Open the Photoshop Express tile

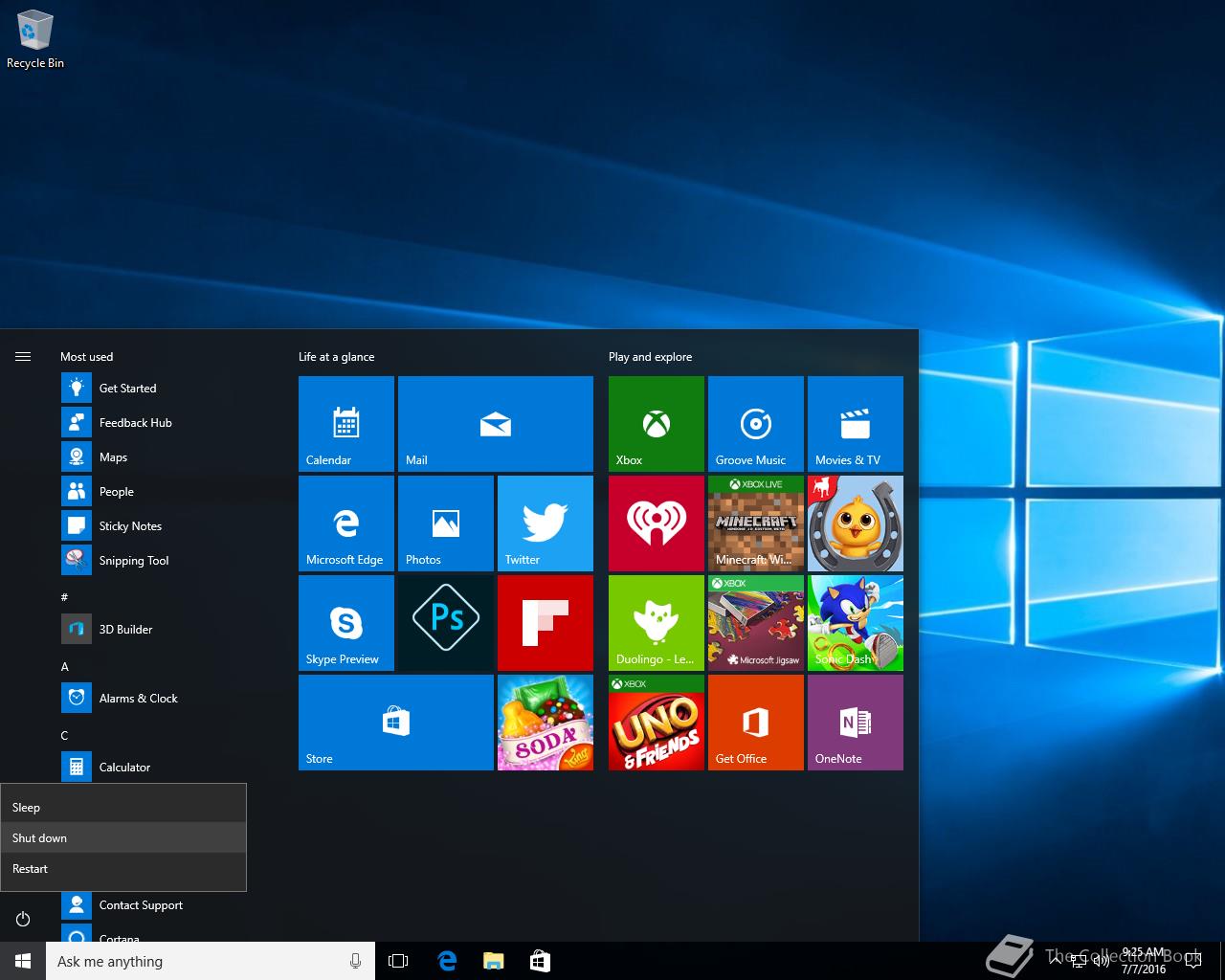point(445,622)
